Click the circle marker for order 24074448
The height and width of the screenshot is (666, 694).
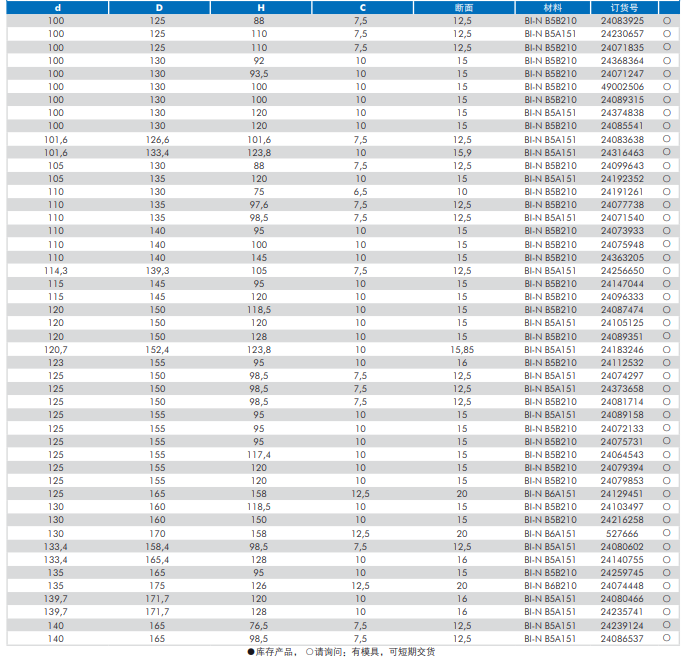click(665, 586)
